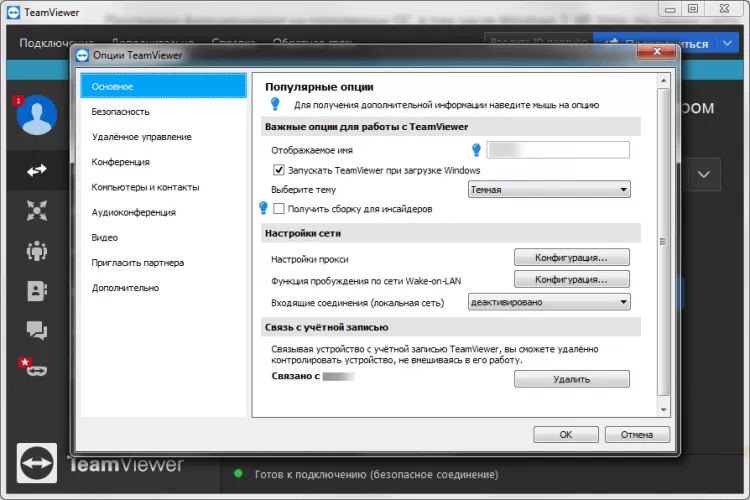The image size is (750, 500).
Task: Open the Подключение menu in main window
Action: tap(56, 43)
